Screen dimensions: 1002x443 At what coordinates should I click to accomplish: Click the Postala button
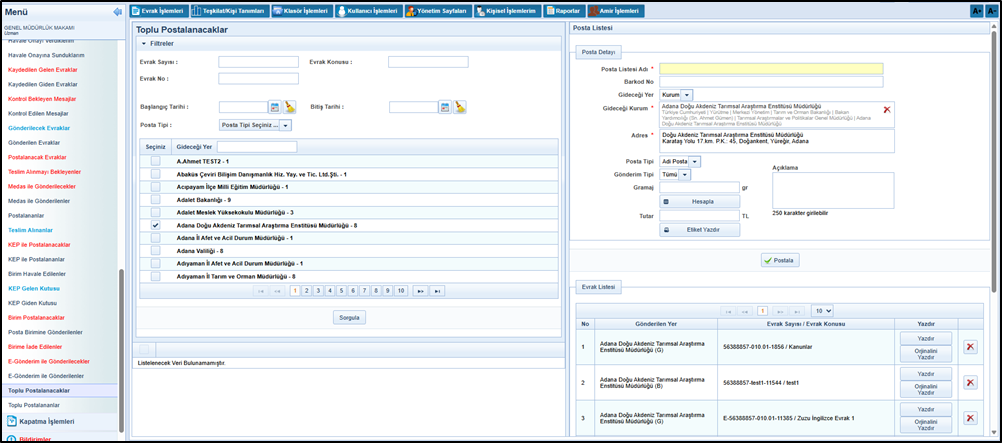780,260
